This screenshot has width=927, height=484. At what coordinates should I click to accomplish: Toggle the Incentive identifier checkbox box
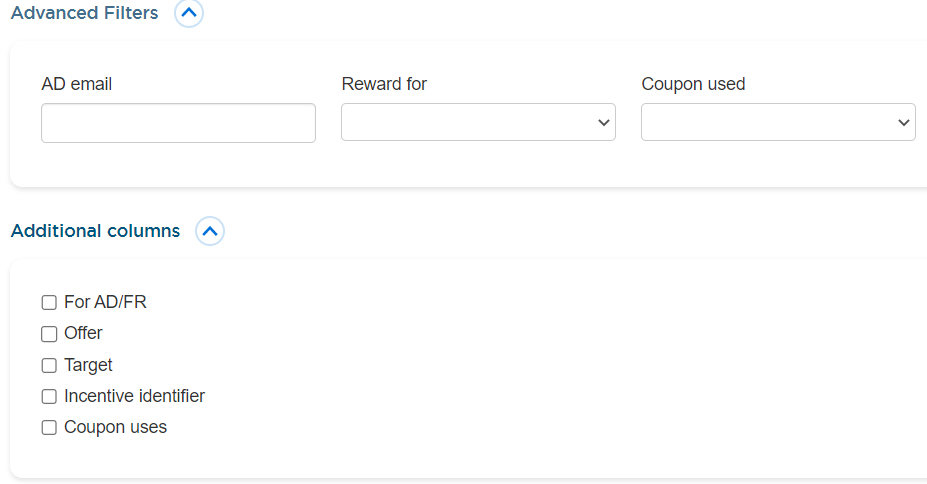(x=49, y=396)
